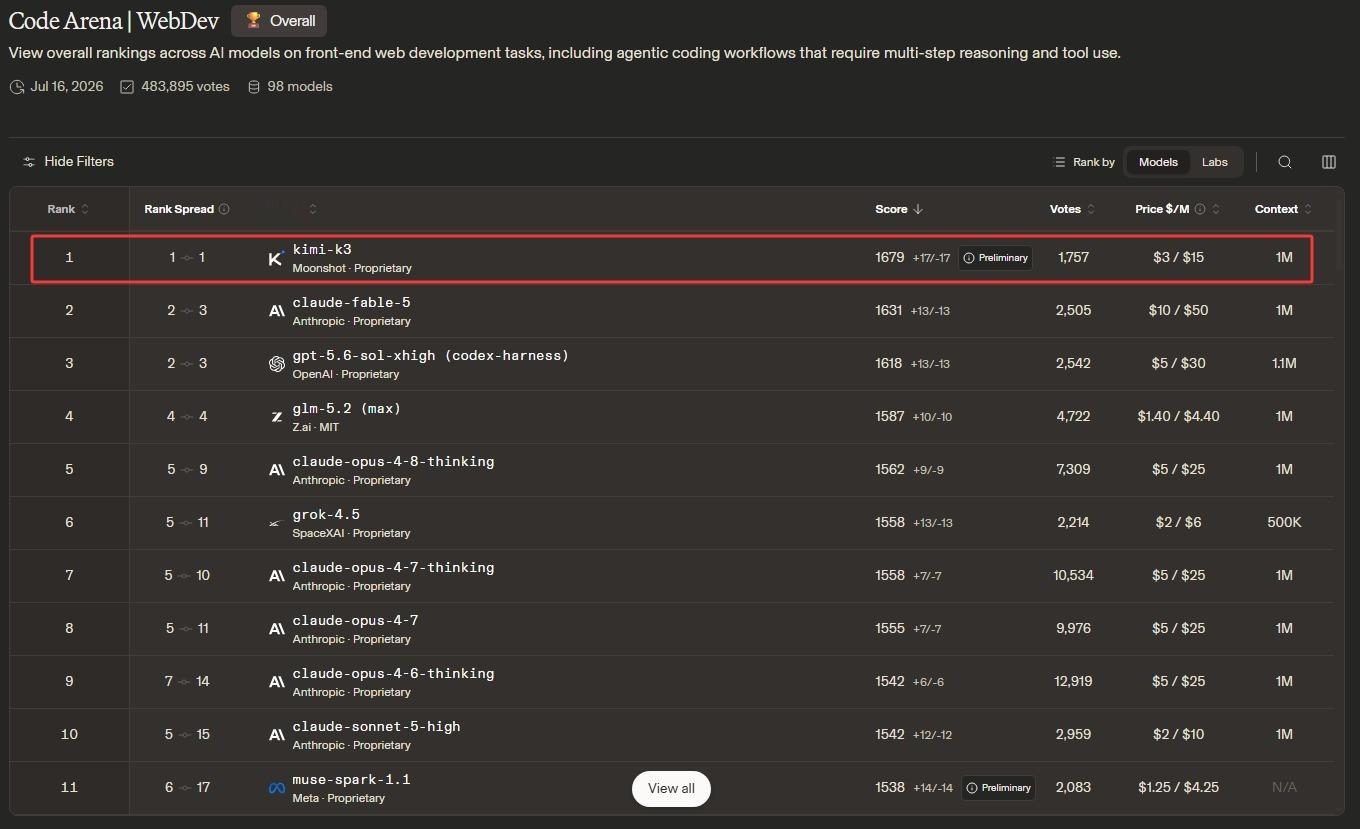Sort by Votes column header

click(1072, 209)
